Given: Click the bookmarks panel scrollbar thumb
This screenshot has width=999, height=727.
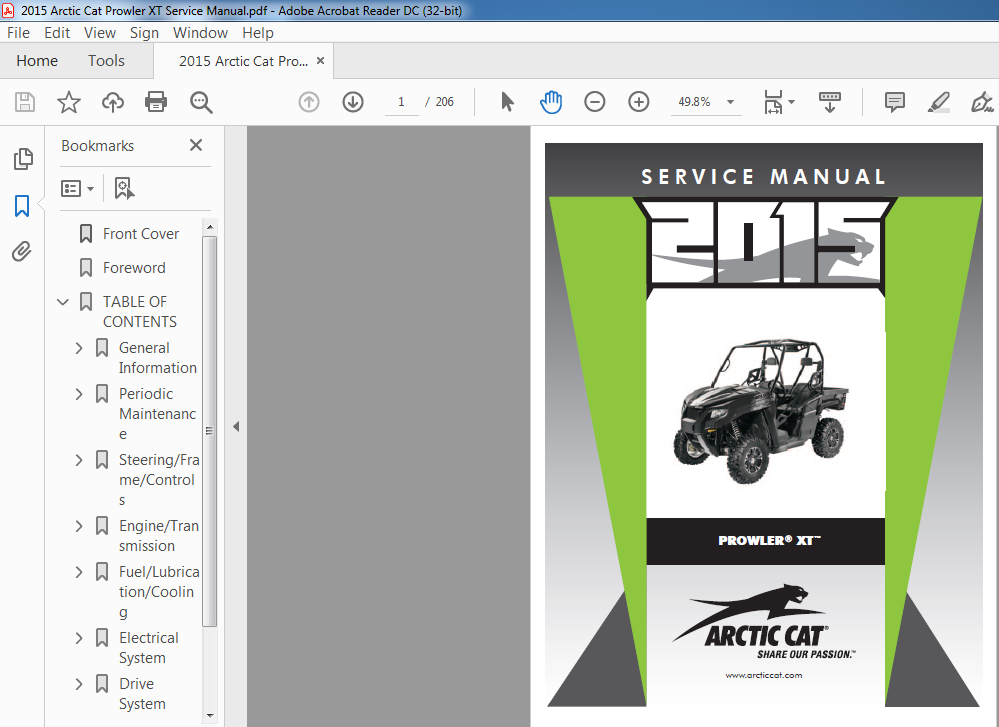Looking at the screenshot, I should (210, 431).
